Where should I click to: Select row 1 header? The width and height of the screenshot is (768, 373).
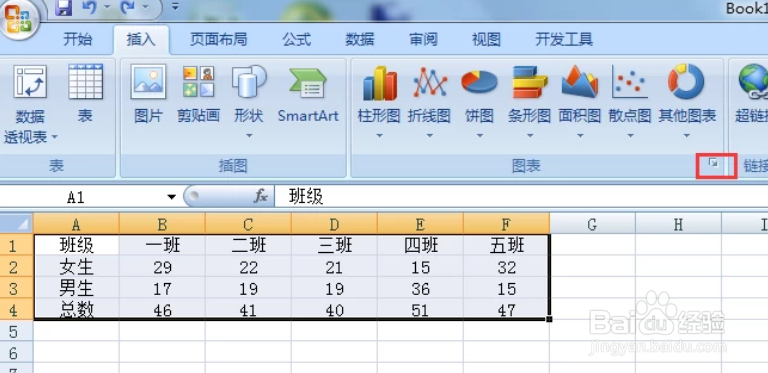click(x=17, y=245)
